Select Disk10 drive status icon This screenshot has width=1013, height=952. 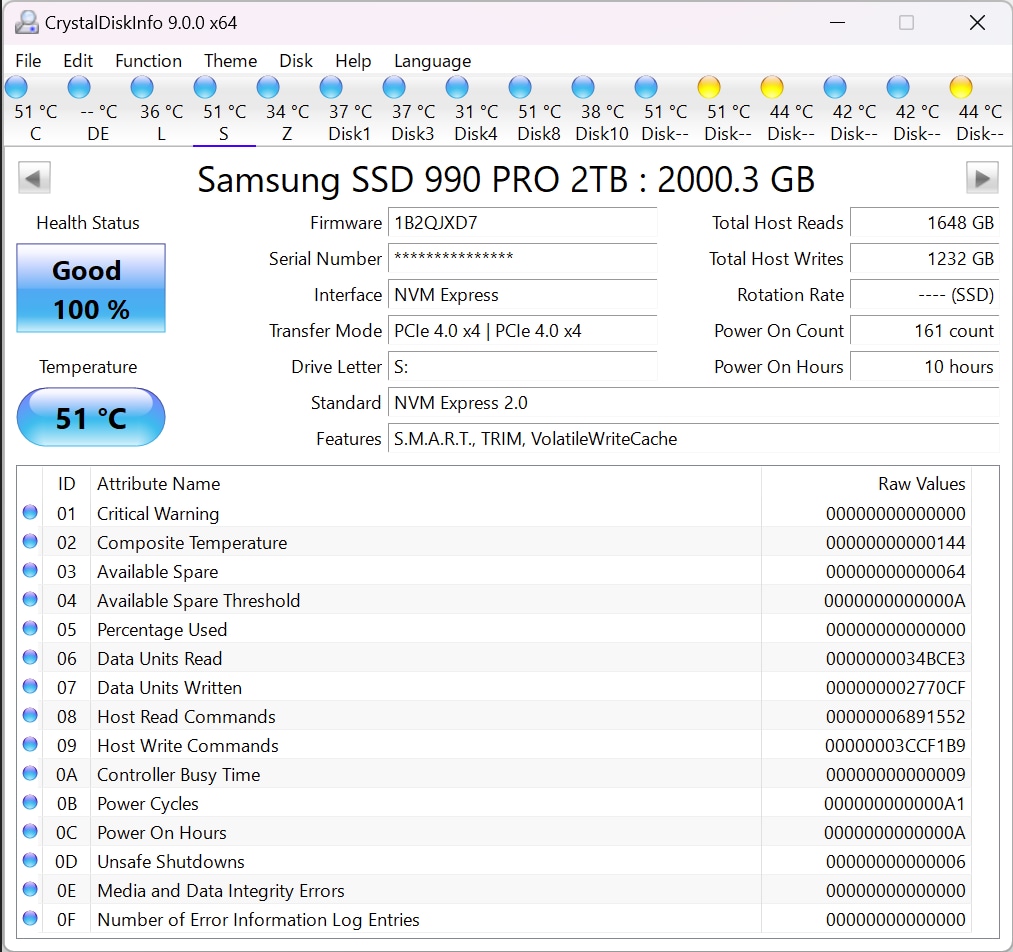tap(583, 88)
